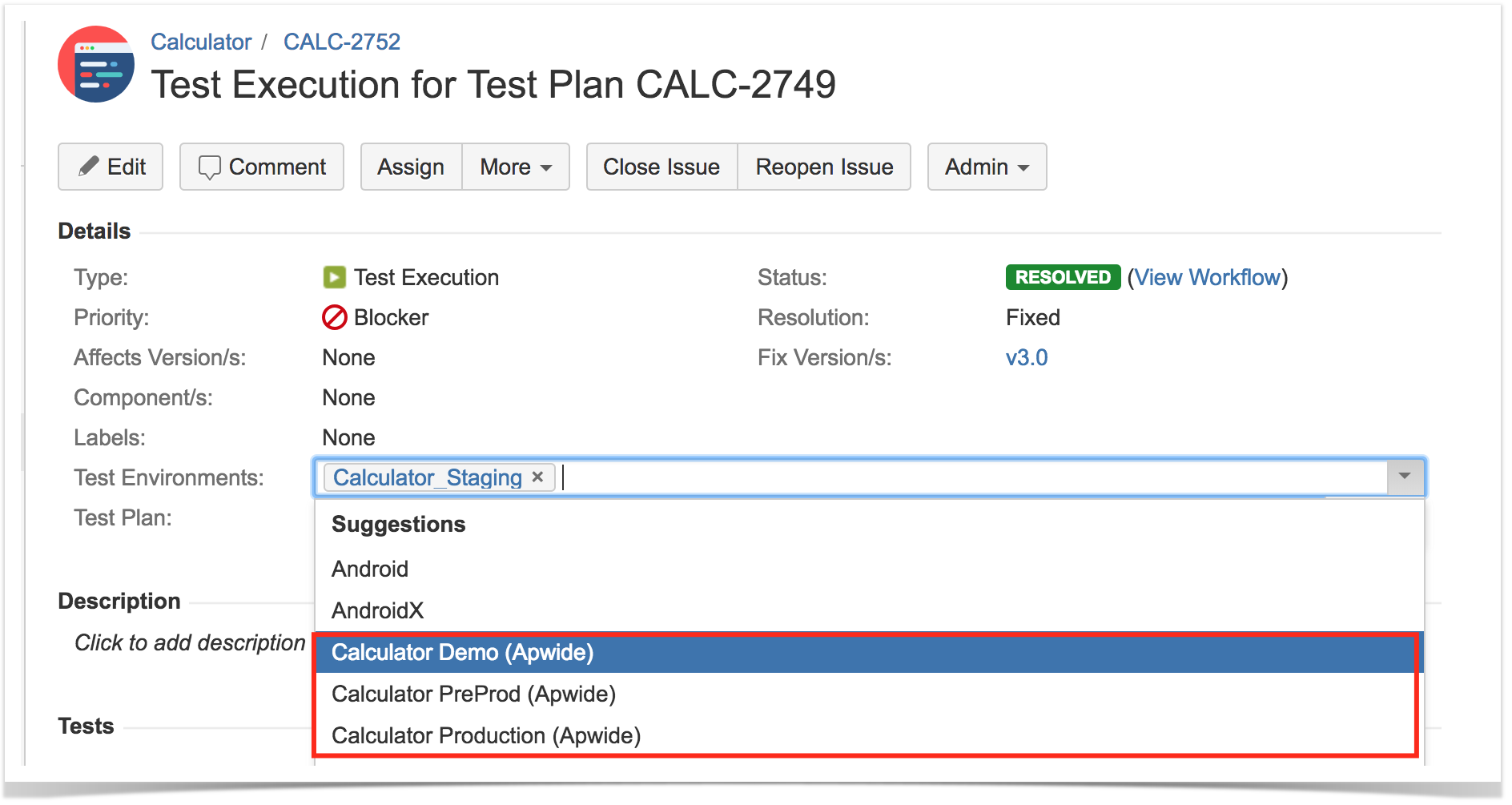This screenshot has width=1512, height=805.
Task: Click the Test Plan field label
Action: tap(123, 517)
